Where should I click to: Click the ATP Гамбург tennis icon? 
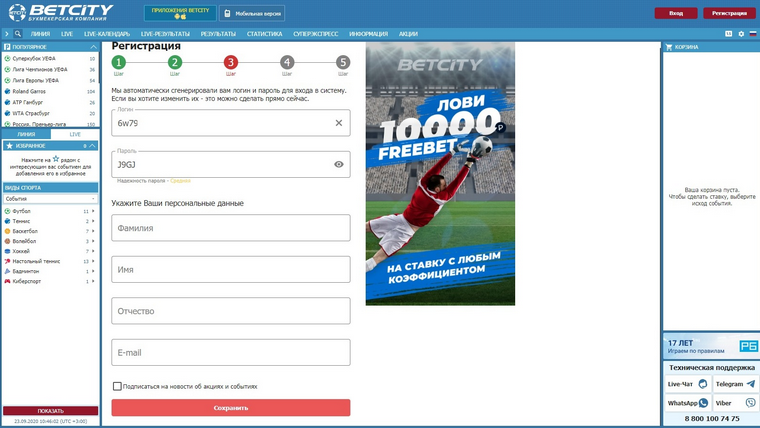[x=7, y=102]
